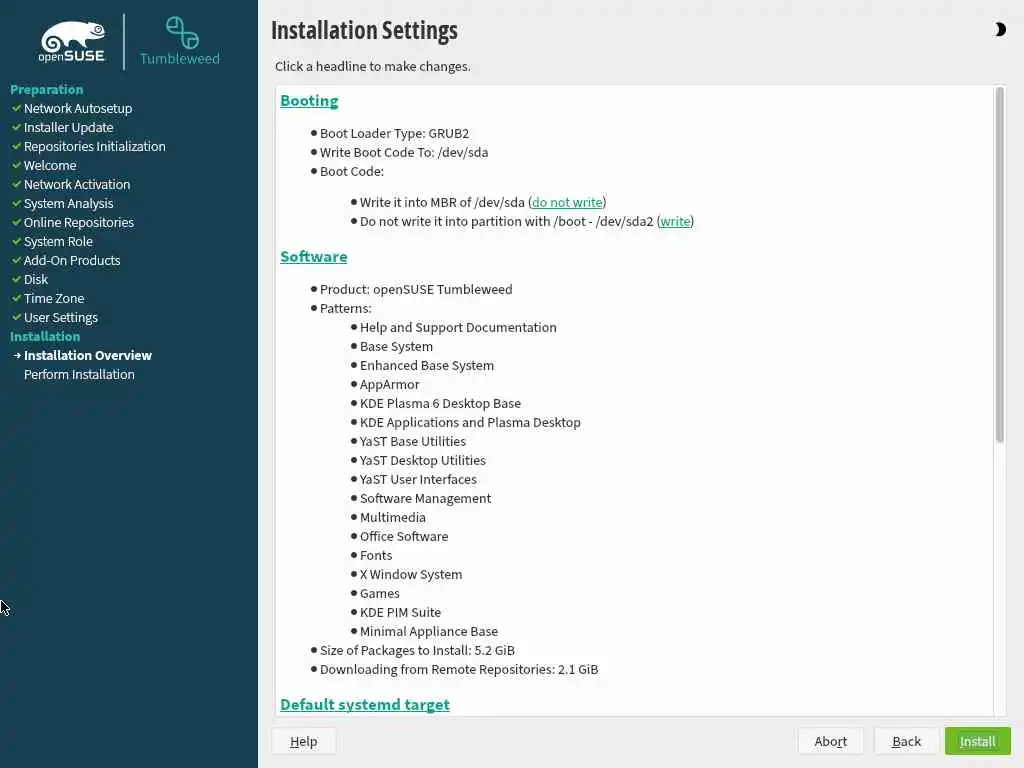Image resolution: width=1024 pixels, height=768 pixels.
Task: Click 'Downloading from Remote Repositories: 2.1 GiB'
Action: (459, 669)
